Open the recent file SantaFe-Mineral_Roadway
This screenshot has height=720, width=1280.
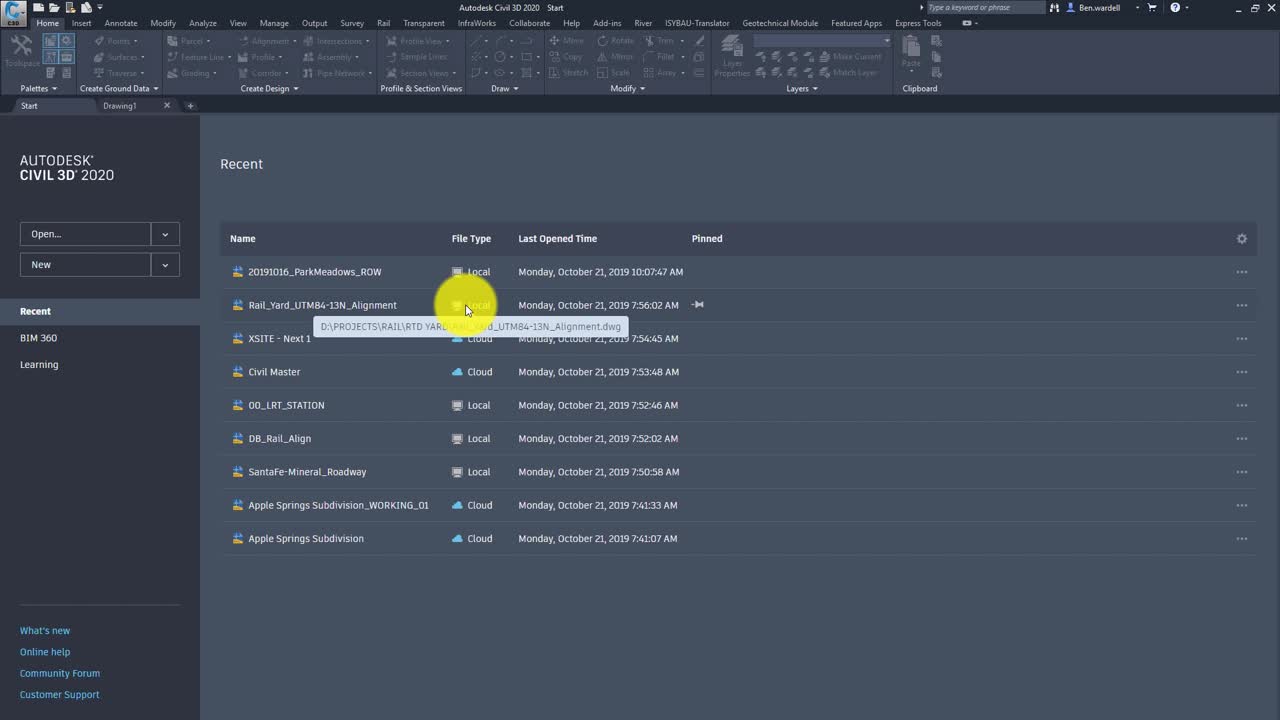pyautogui.click(x=307, y=472)
